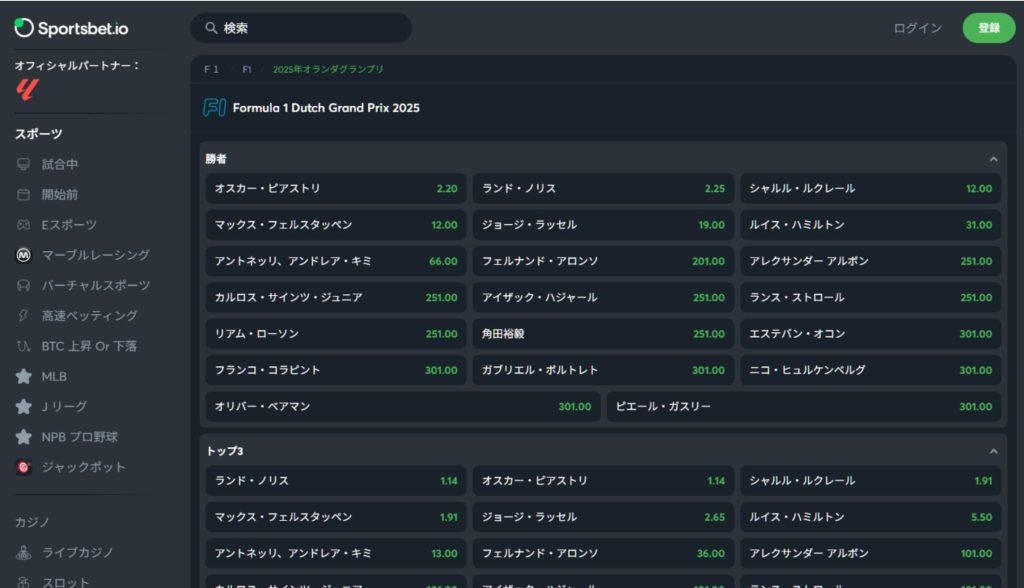Image resolution: width=1024 pixels, height=588 pixels.
Task: Select ピエール・ガスリー winner 301.00
Action: (x=804, y=406)
